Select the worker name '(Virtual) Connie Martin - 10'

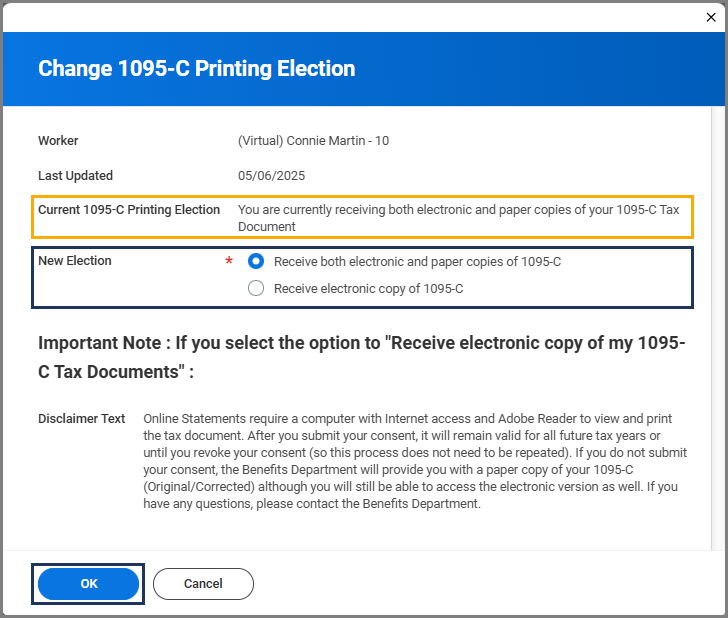tap(313, 141)
